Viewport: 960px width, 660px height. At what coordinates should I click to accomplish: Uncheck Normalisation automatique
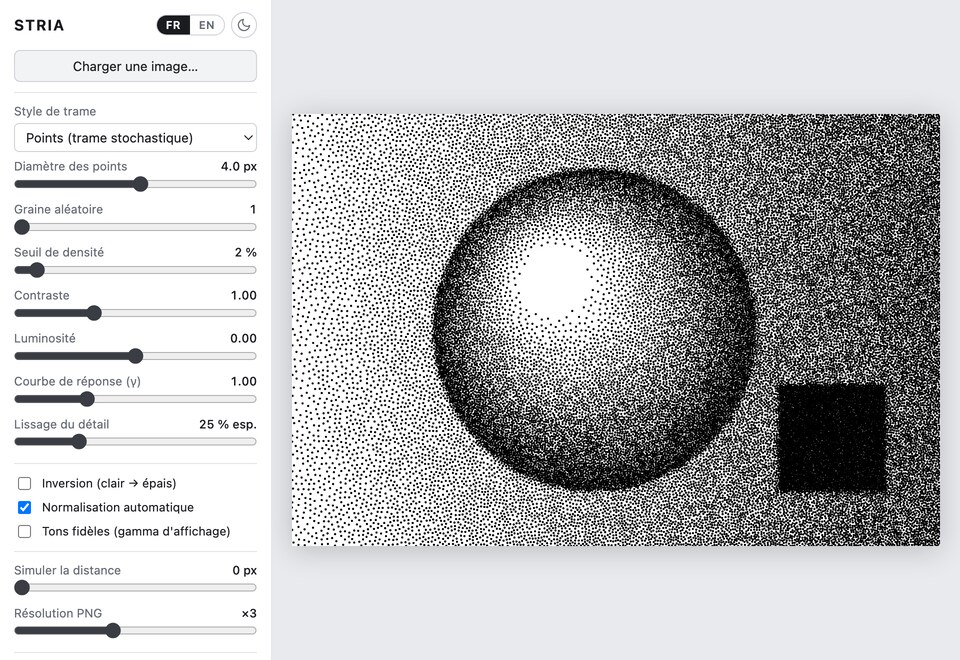coord(24,508)
